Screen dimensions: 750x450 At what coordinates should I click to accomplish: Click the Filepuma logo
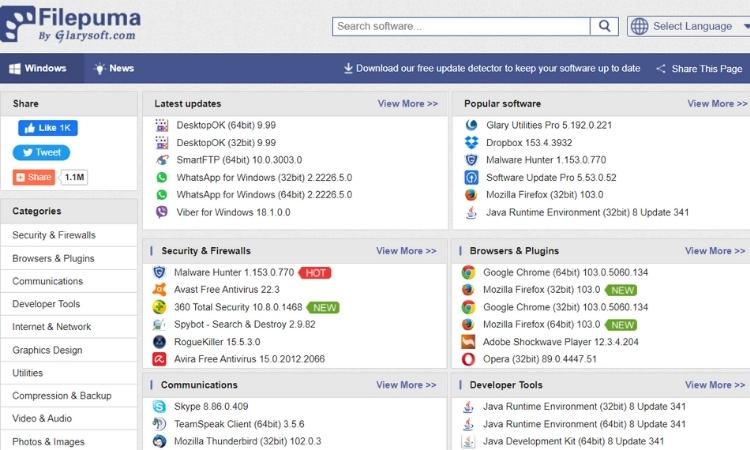coord(71,23)
